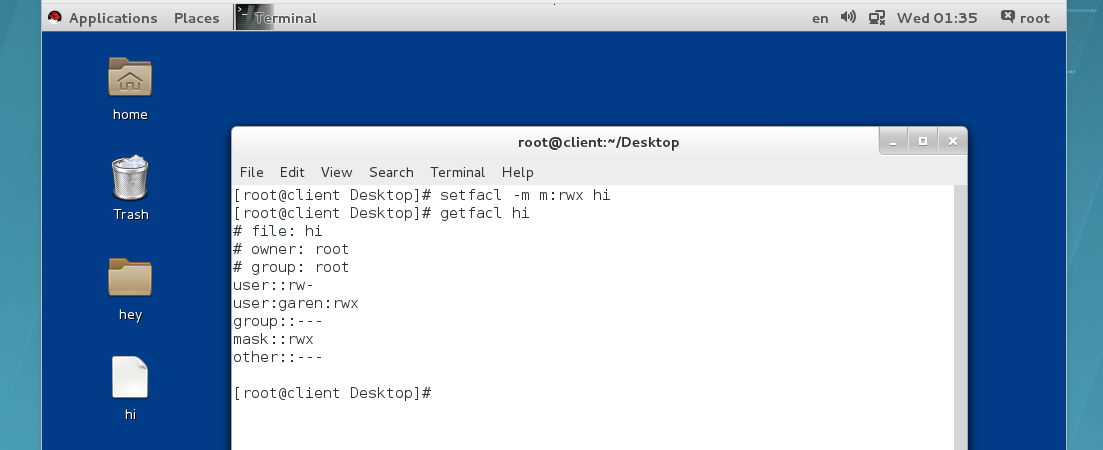
Task: Click the '# group: root' output line
Action: (291, 267)
